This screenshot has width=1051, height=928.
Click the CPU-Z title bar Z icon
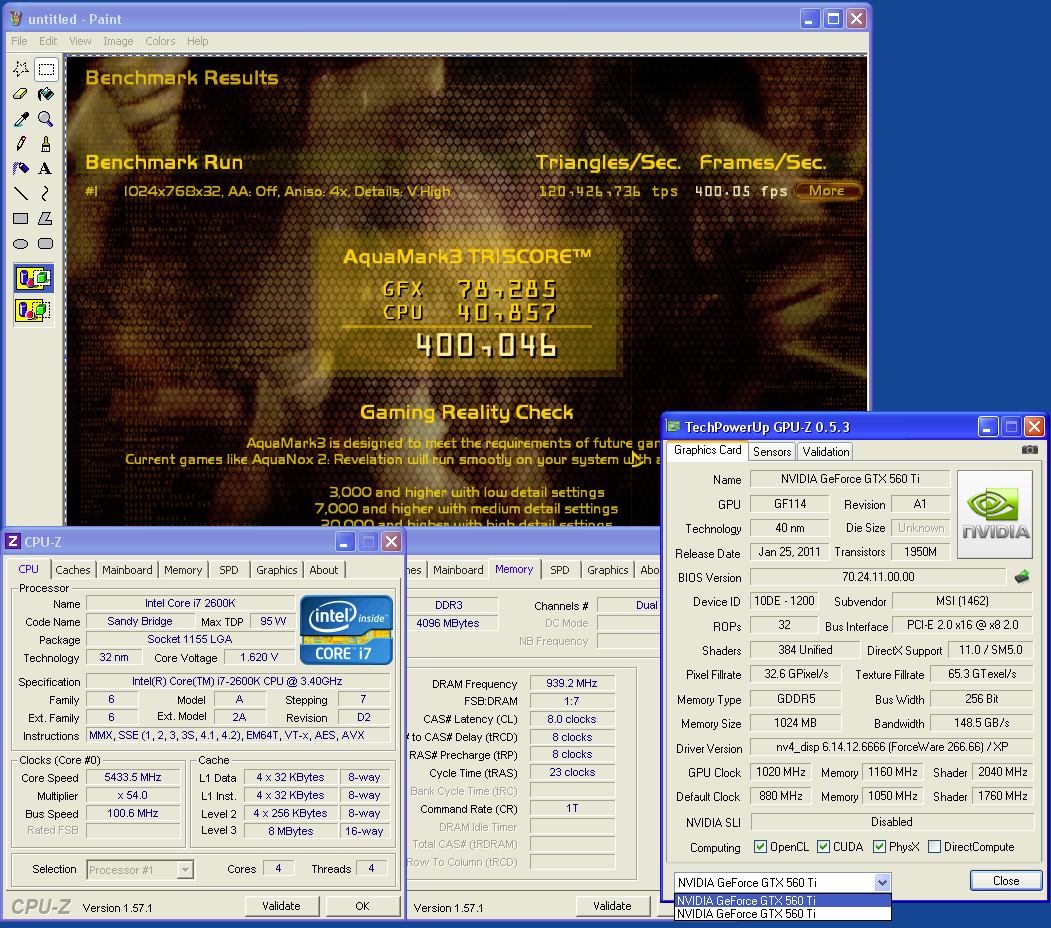[13, 541]
